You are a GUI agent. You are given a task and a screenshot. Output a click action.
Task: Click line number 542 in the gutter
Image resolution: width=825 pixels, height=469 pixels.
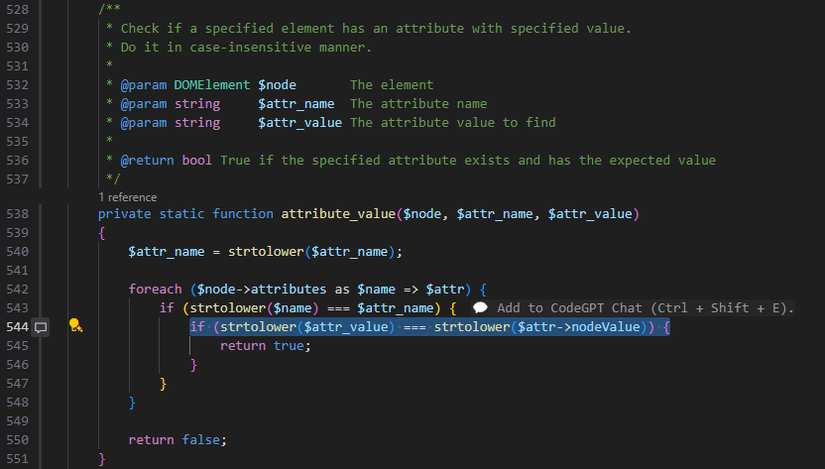coord(18,289)
